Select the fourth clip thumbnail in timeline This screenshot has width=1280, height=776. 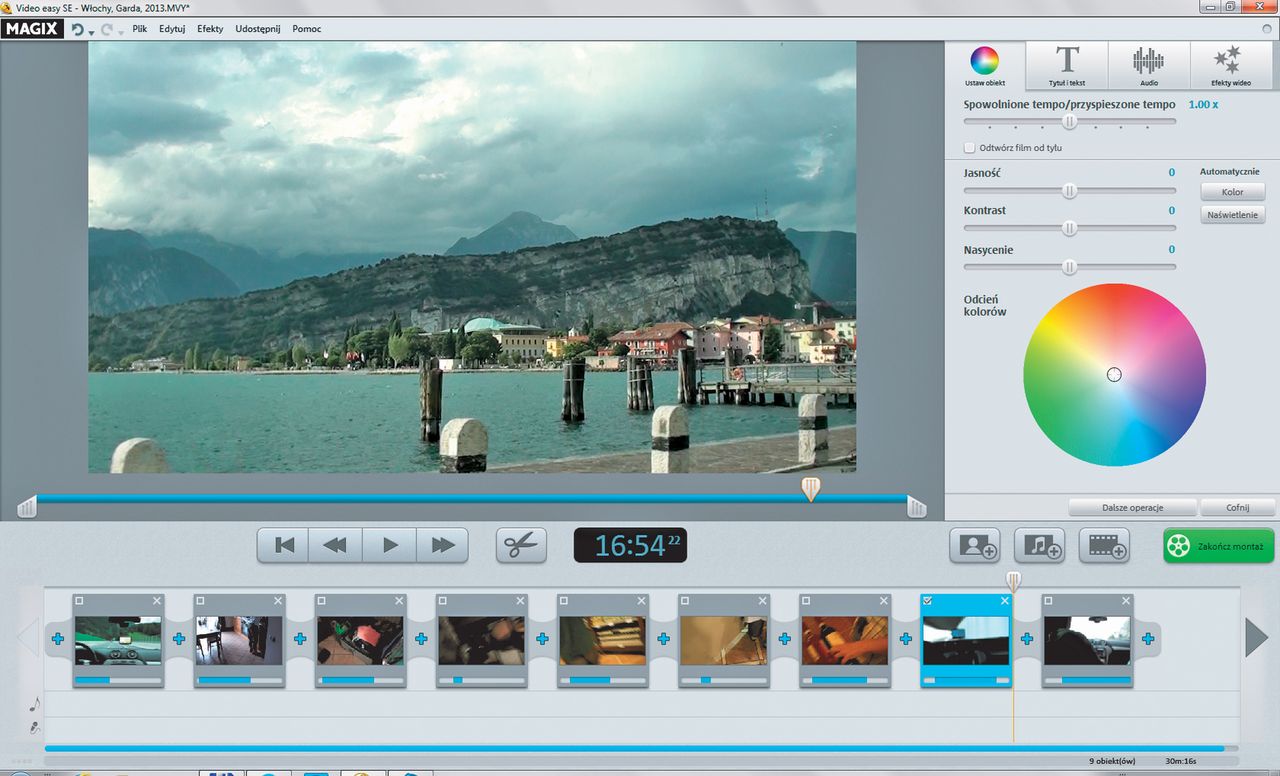click(x=482, y=640)
